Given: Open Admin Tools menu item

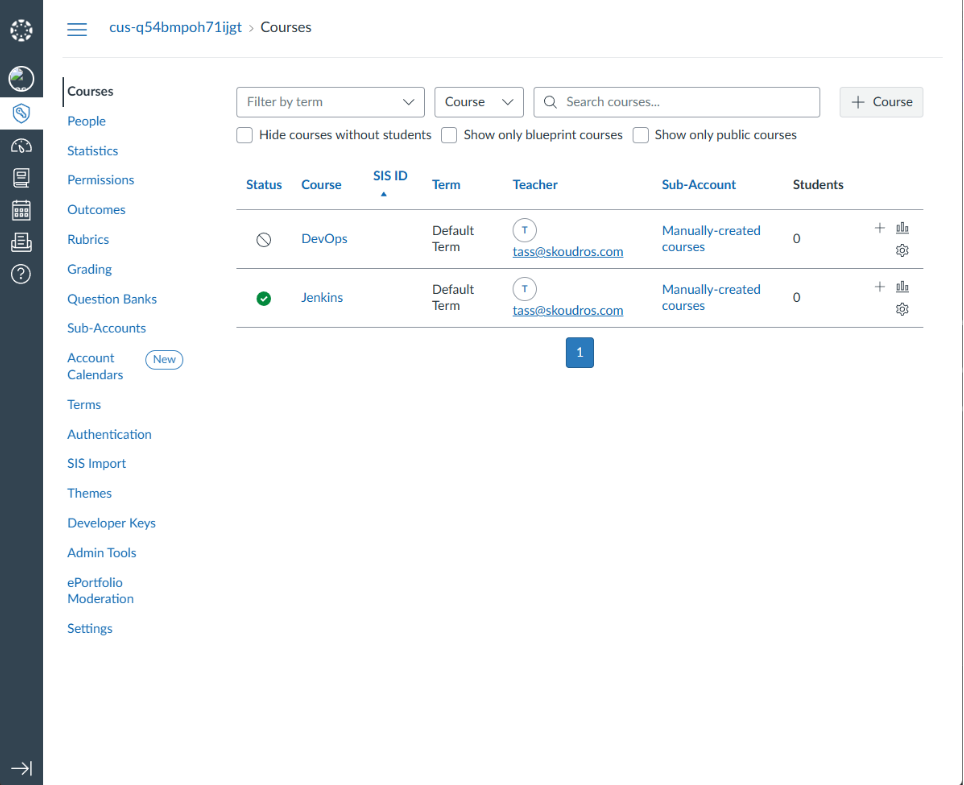Looking at the screenshot, I should (x=101, y=553).
